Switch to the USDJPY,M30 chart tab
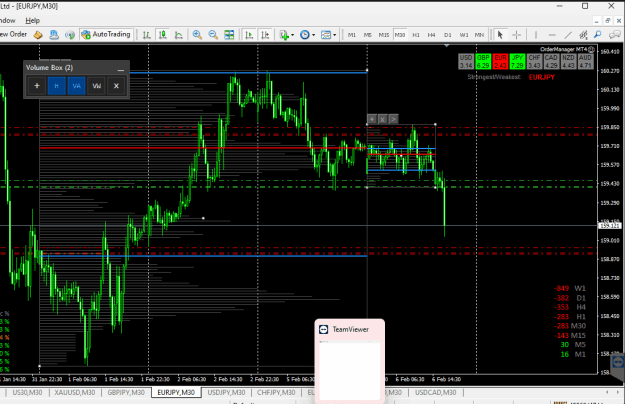 click(x=226, y=392)
